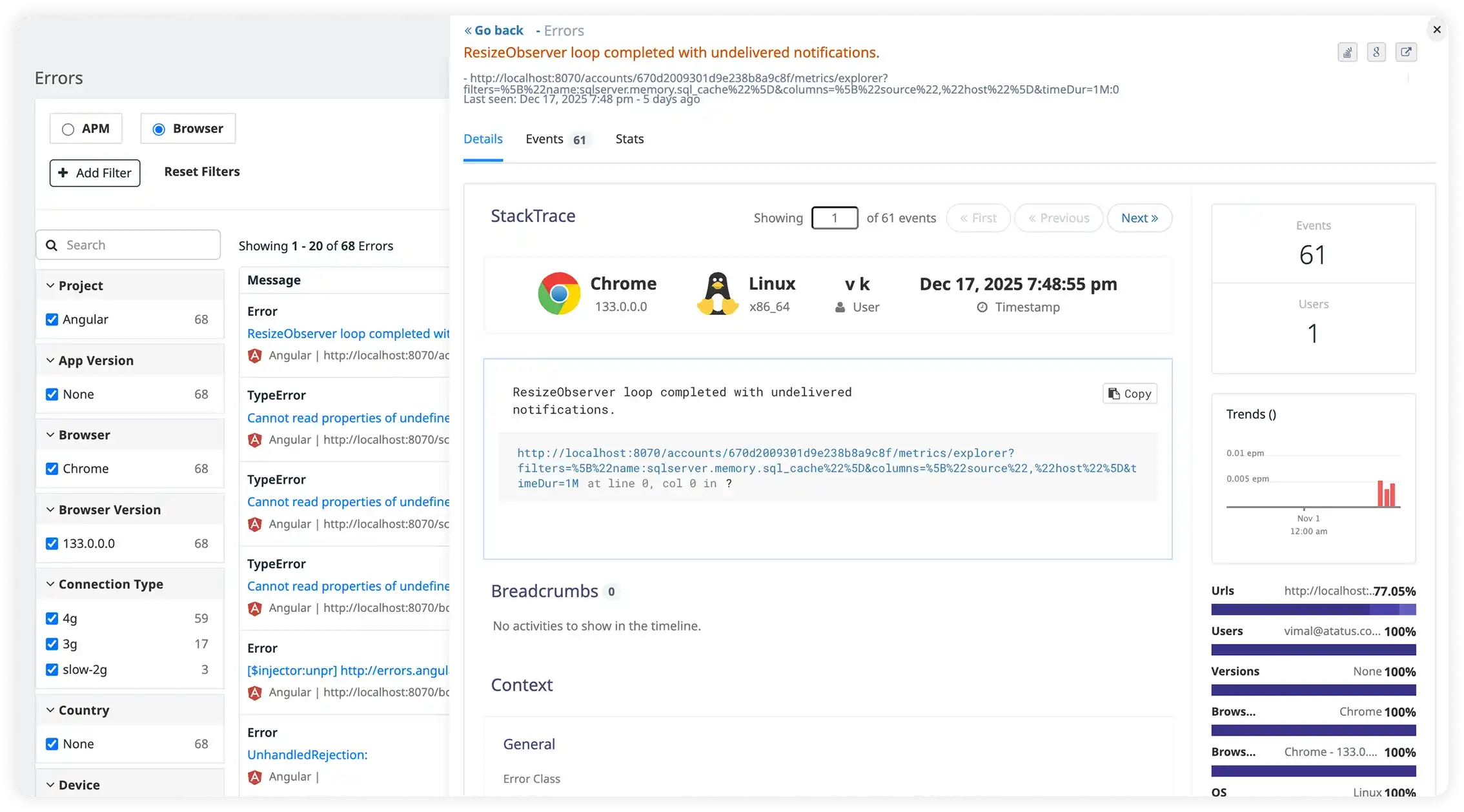
Task: Uncheck the Angular project checkbox
Action: (x=52, y=320)
